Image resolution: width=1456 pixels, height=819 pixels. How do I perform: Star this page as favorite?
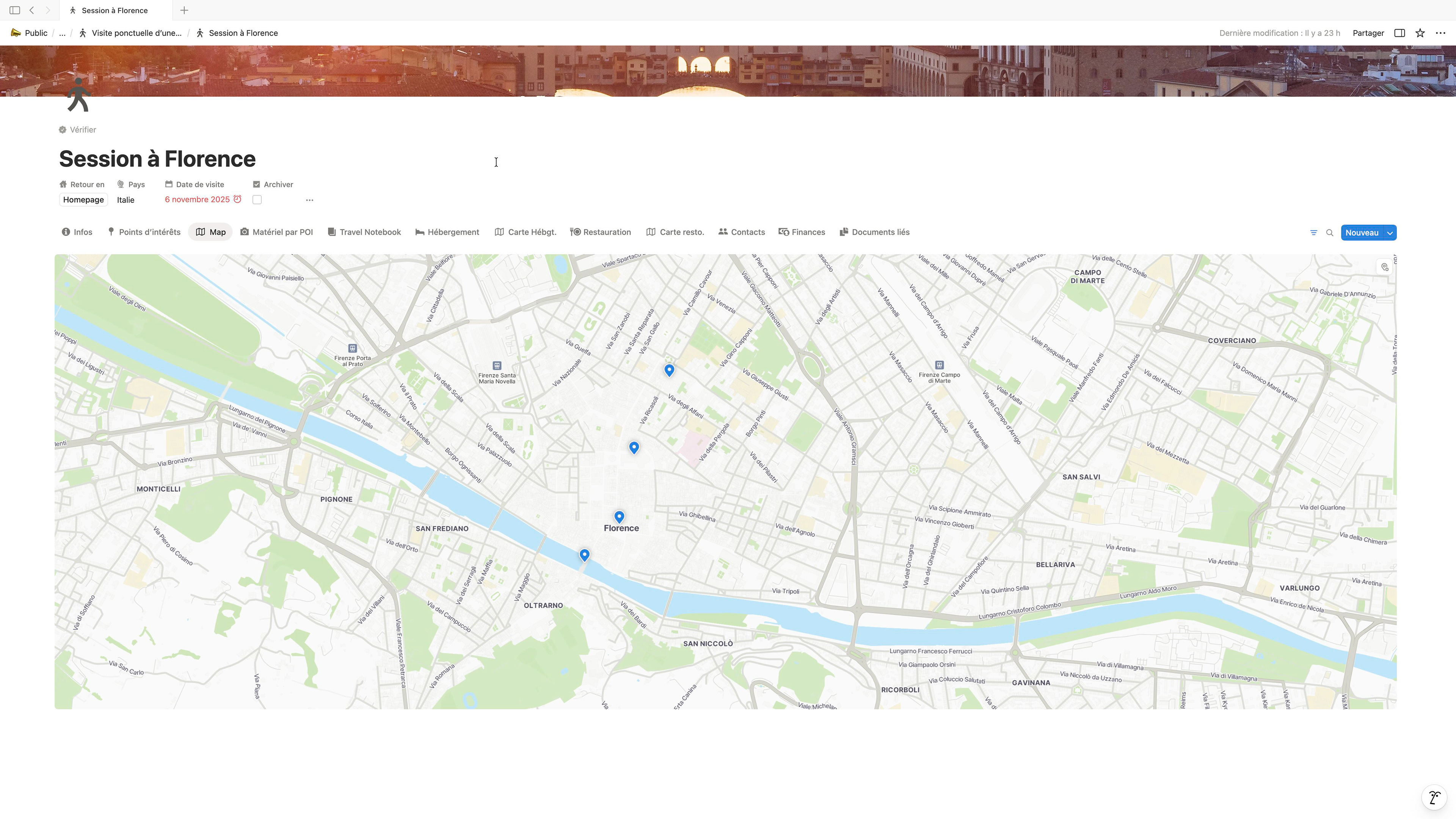coord(1420,33)
